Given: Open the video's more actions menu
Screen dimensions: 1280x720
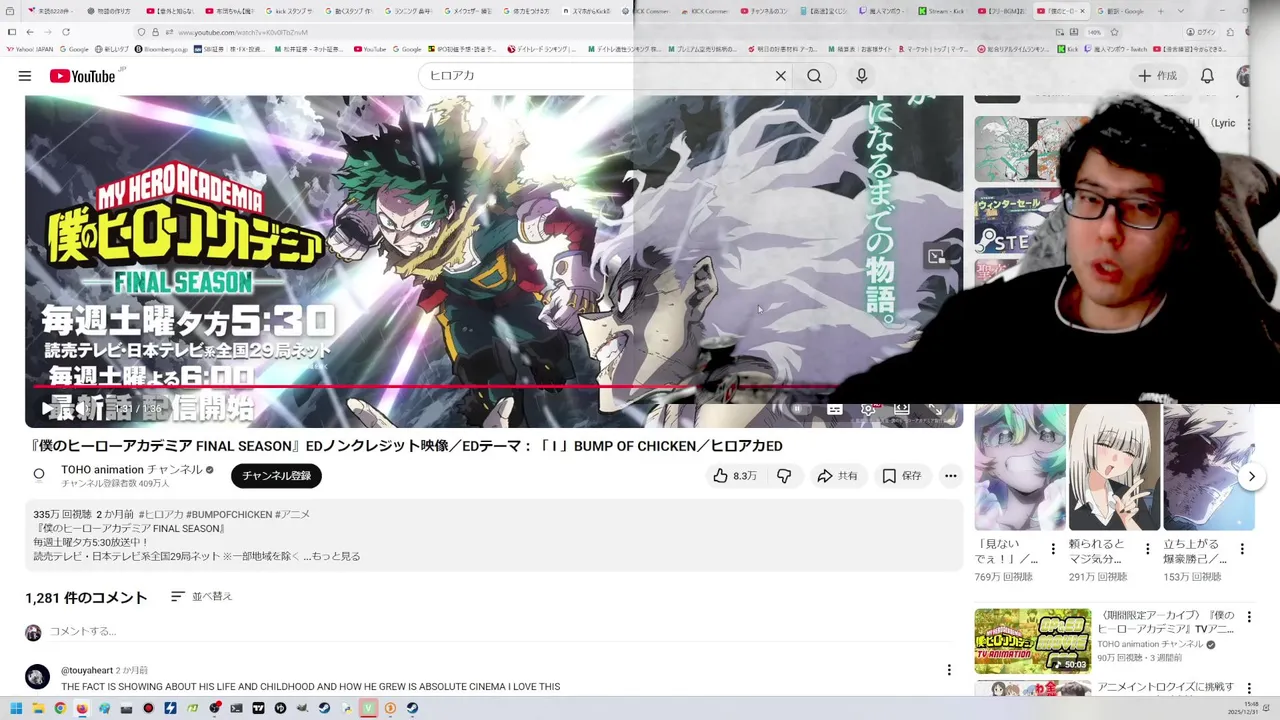Looking at the screenshot, I should [951, 476].
